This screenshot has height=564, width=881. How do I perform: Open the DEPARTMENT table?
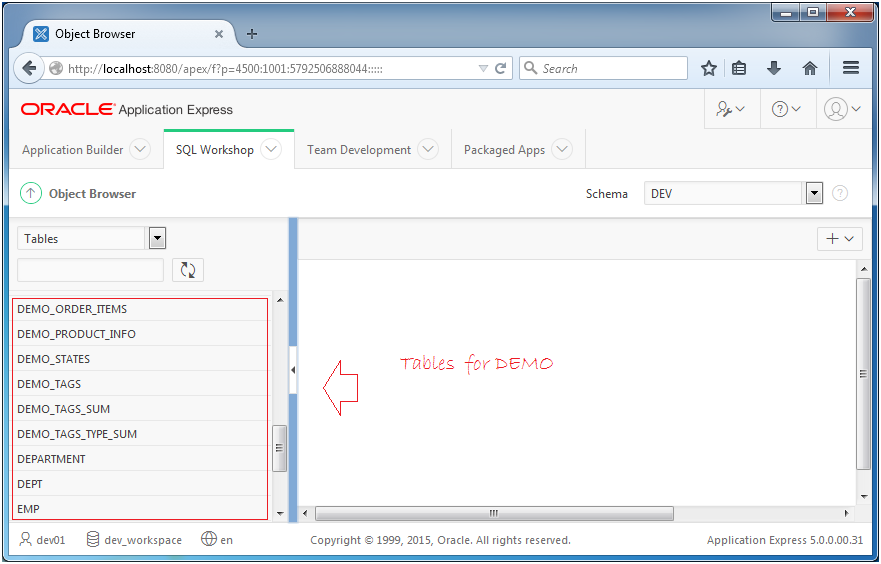[140, 459]
